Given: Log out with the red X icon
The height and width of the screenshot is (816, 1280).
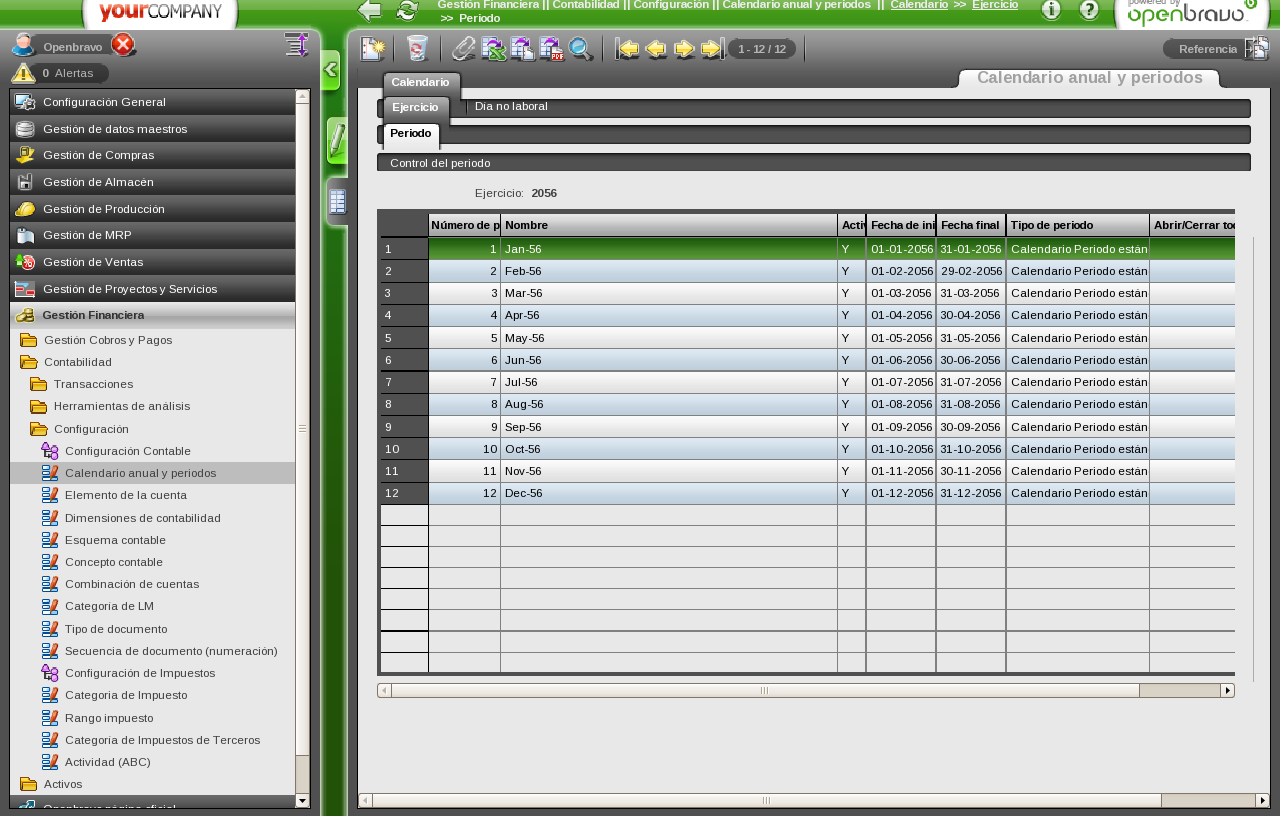Looking at the screenshot, I should [x=123, y=45].
